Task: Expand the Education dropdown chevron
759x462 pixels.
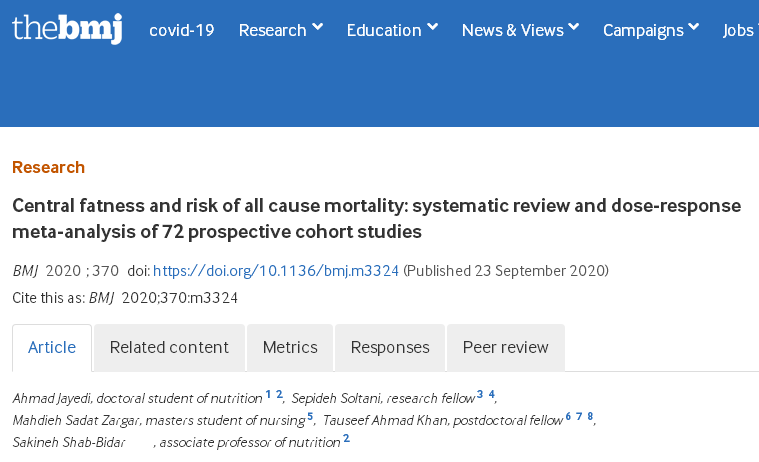Action: [x=433, y=27]
